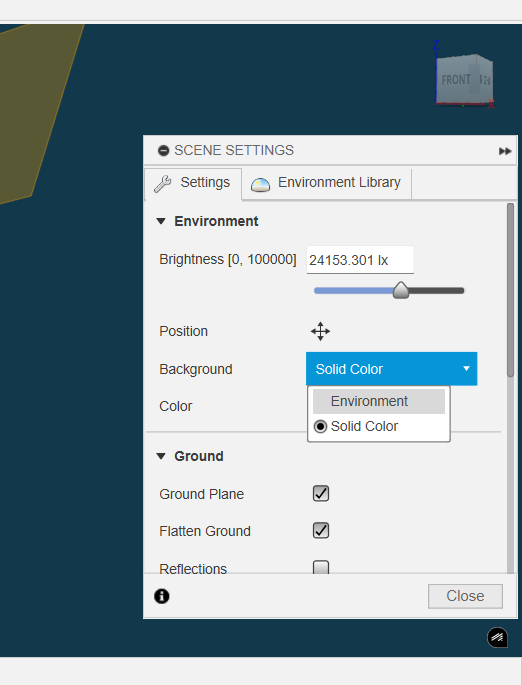This screenshot has width=522, height=685.
Task: Click the Color label
Action: pos(176,406)
